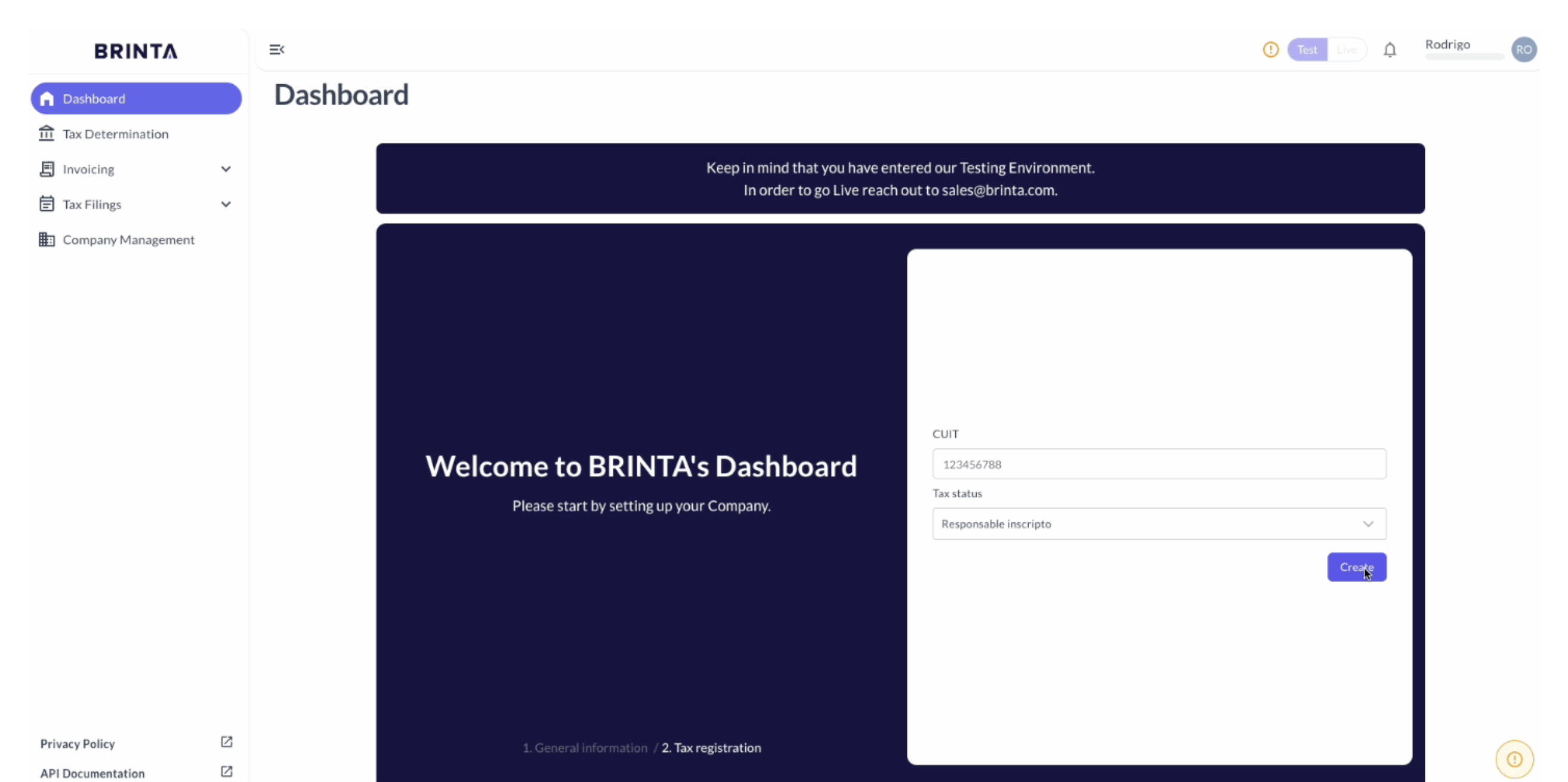Open the API Documentation external link icon

point(227,772)
